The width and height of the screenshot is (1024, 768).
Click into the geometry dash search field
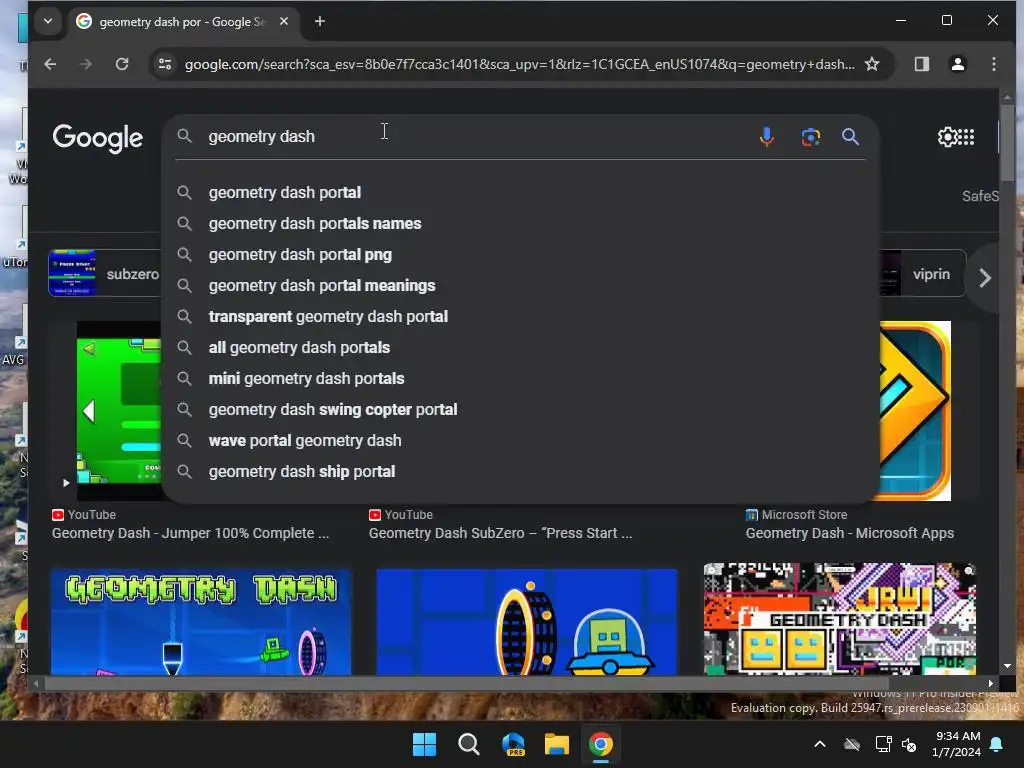tap(477, 136)
